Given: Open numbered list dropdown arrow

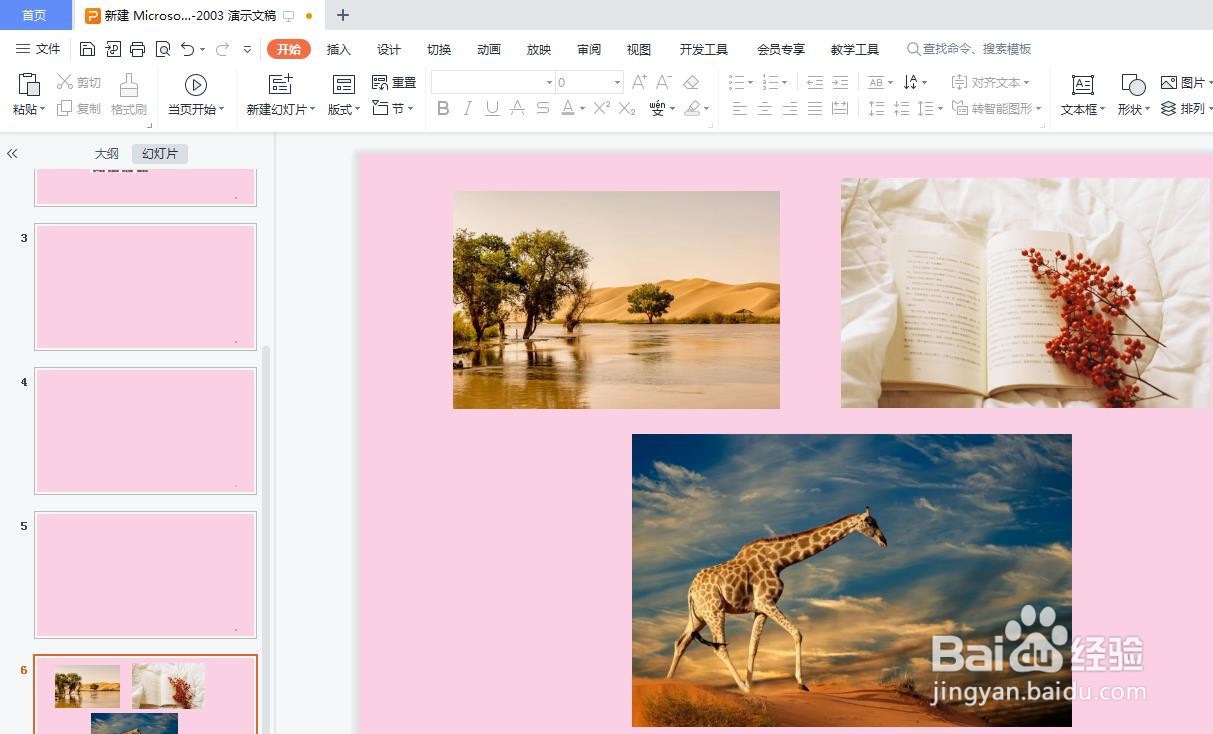Looking at the screenshot, I should (784, 82).
